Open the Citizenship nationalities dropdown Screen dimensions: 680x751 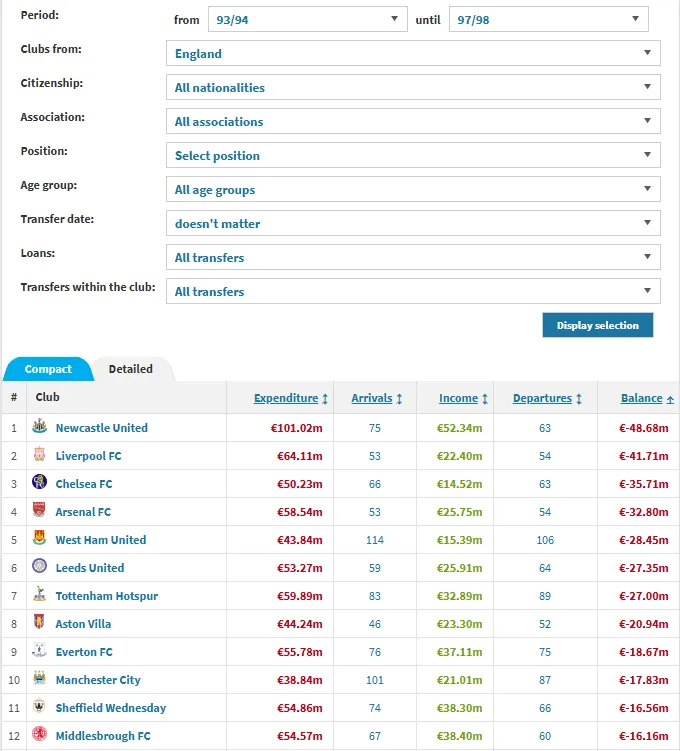point(413,88)
